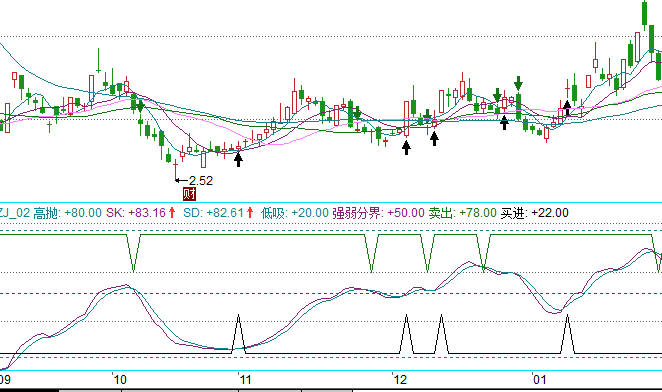Click the red up arrow after SK value
The image size is (662, 392).
click(x=172, y=212)
